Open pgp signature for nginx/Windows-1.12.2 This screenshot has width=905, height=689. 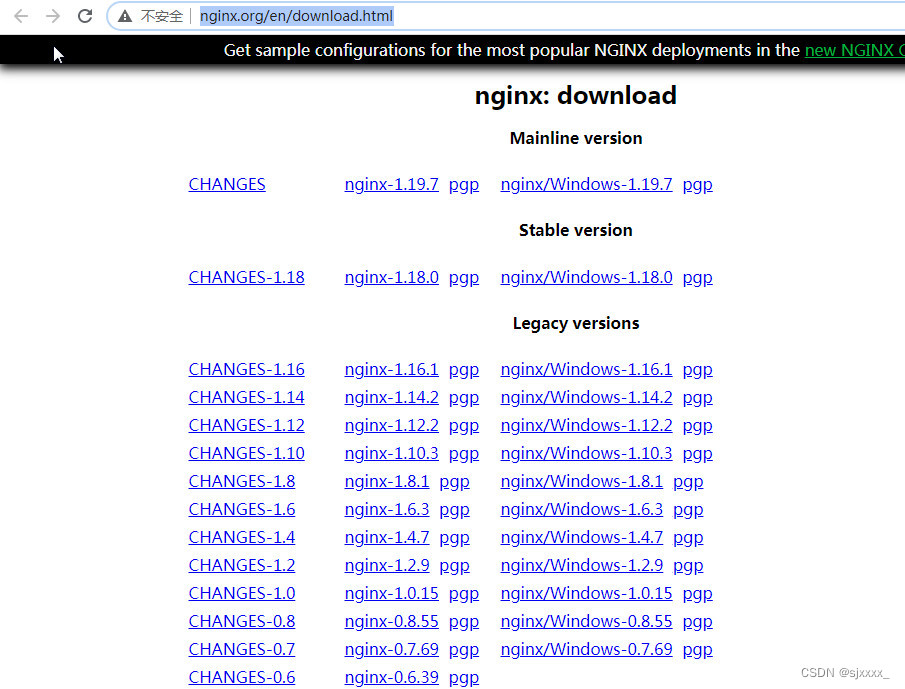point(698,426)
